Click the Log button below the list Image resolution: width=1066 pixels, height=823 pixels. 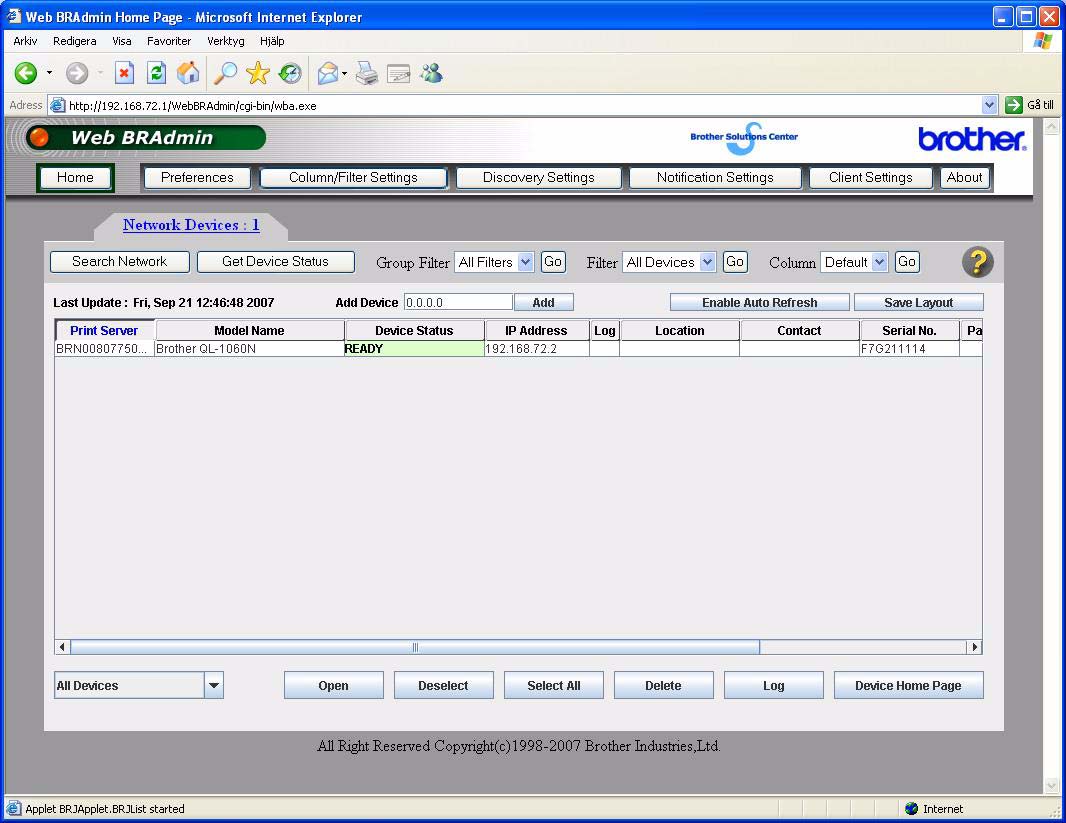(774, 685)
